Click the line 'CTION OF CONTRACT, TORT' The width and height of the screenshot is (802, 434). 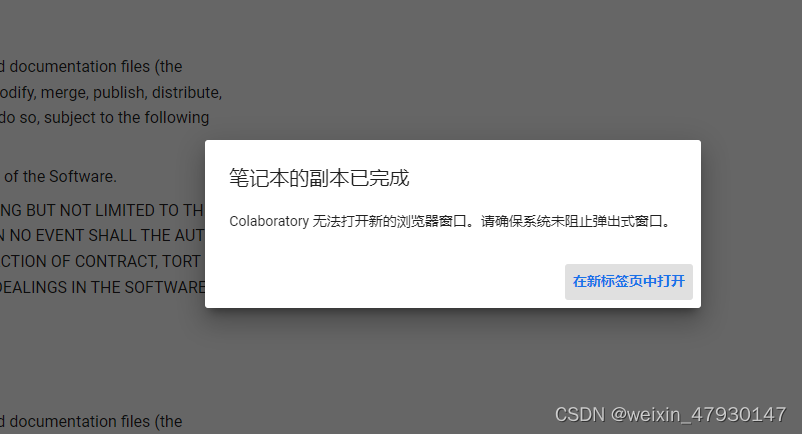(x=100, y=261)
